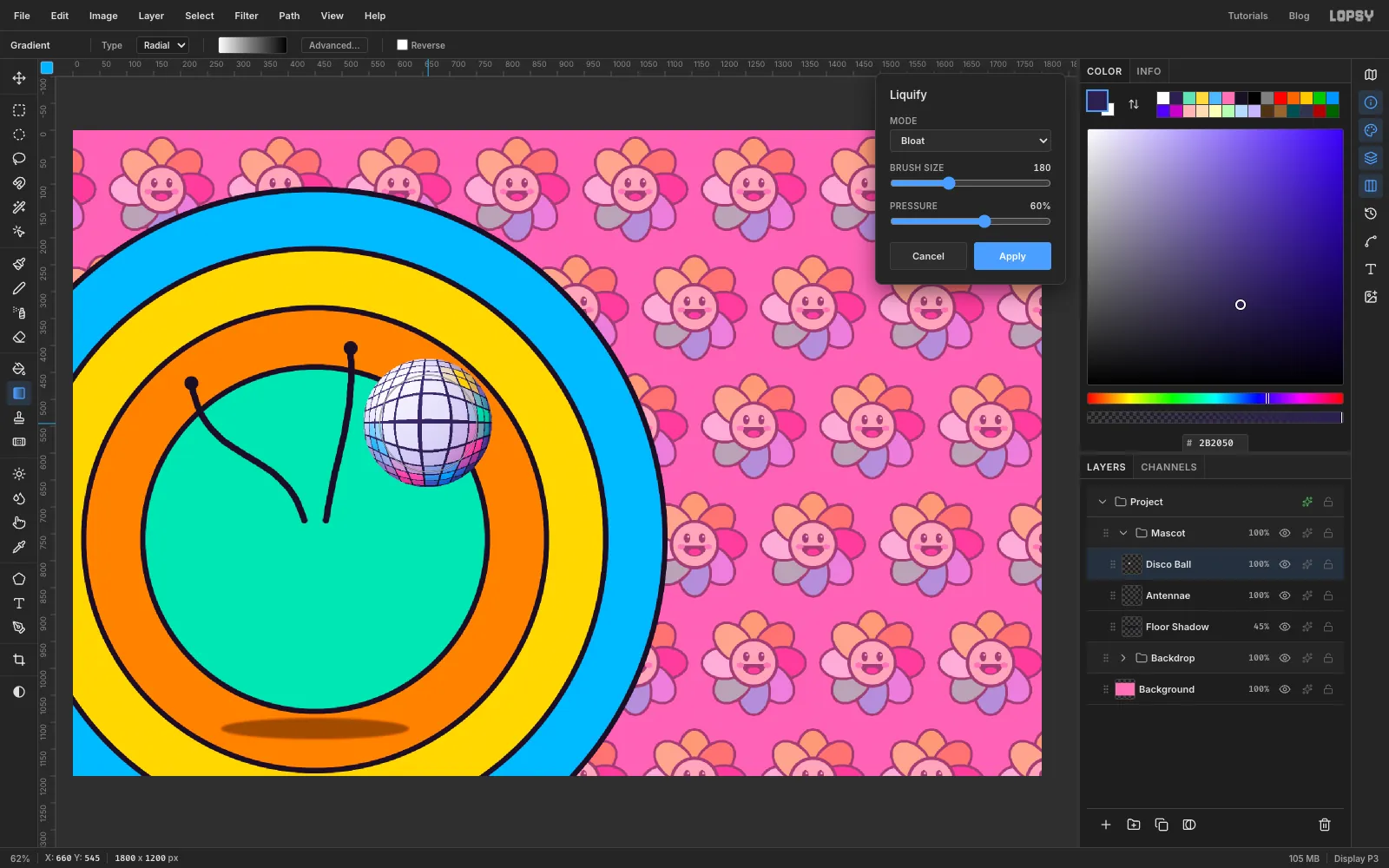
Task: Create a new layer folder
Action: click(1134, 825)
